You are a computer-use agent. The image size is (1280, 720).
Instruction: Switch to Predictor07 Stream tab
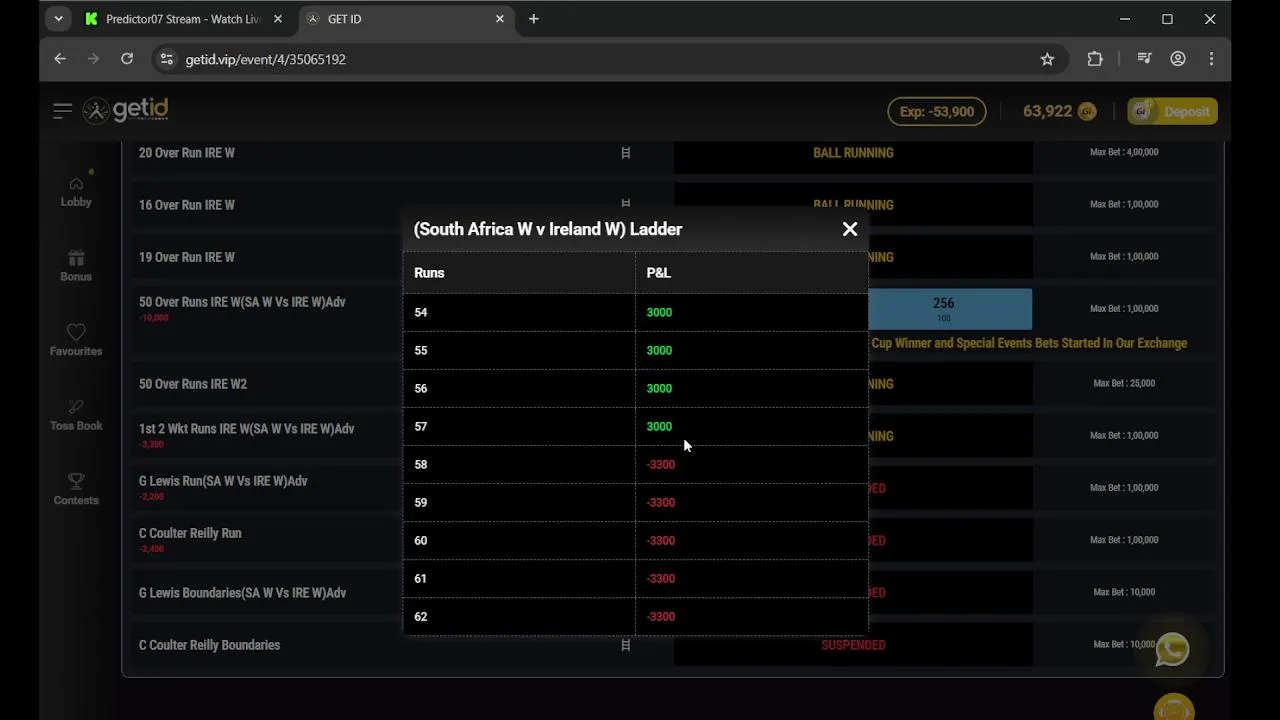[x=183, y=19]
